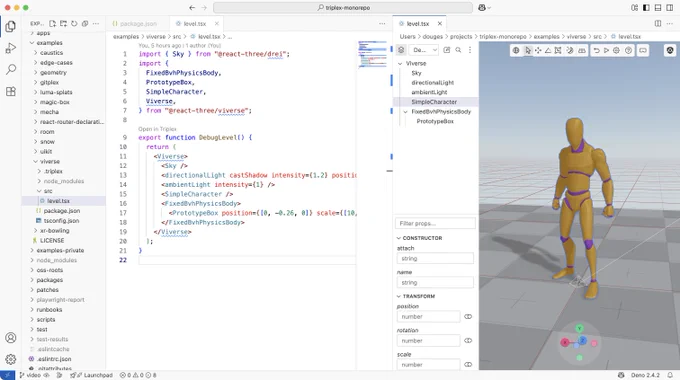This screenshot has width=680, height=380.
Task: Open Run and Debug in activity bar
Action: 11,48
